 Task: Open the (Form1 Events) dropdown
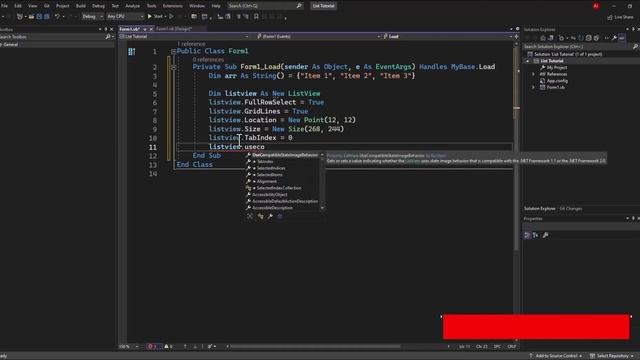[x=318, y=36]
